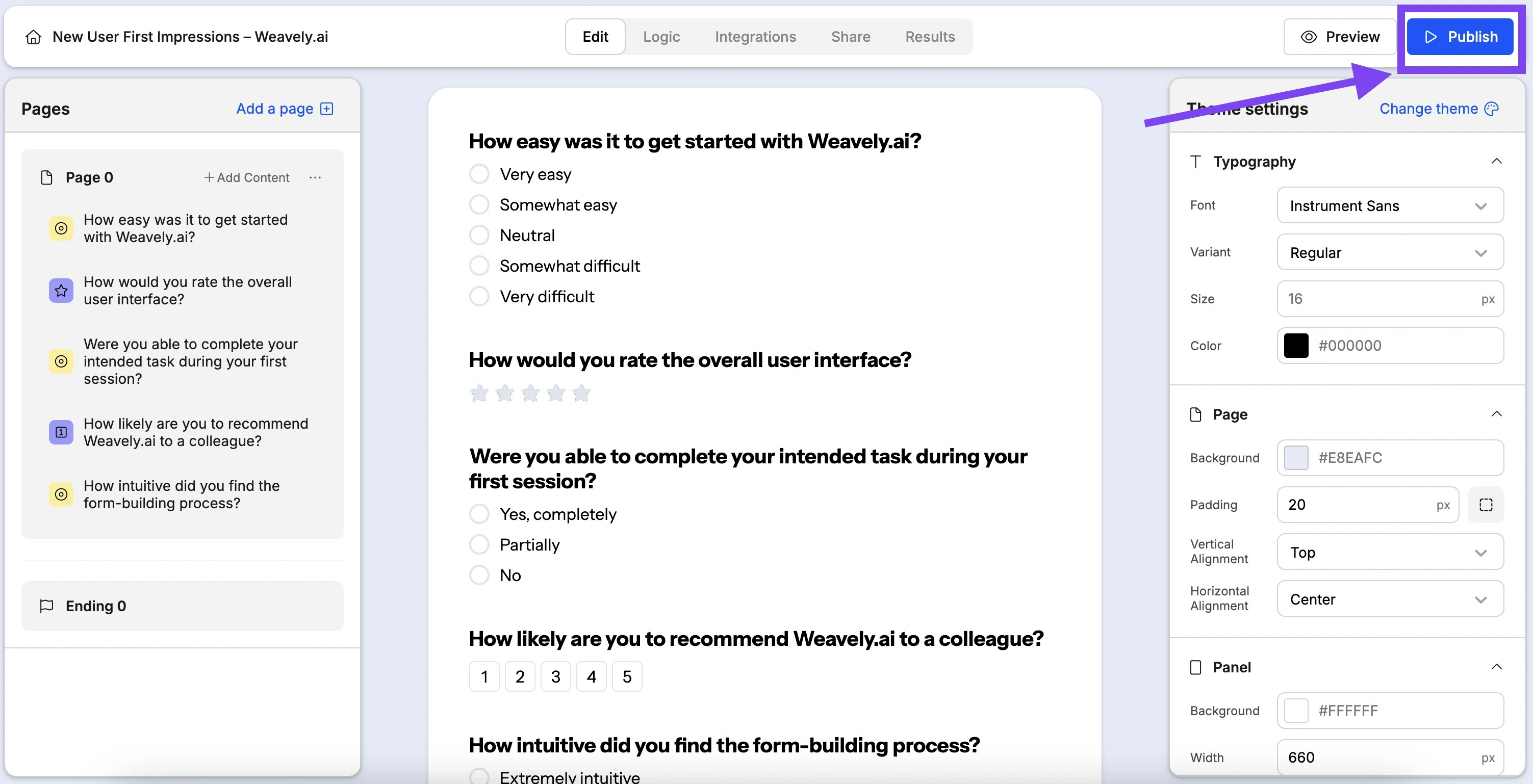This screenshot has height=784, width=1533.
Task: Click the Add Content link on Page 0
Action: (x=246, y=177)
